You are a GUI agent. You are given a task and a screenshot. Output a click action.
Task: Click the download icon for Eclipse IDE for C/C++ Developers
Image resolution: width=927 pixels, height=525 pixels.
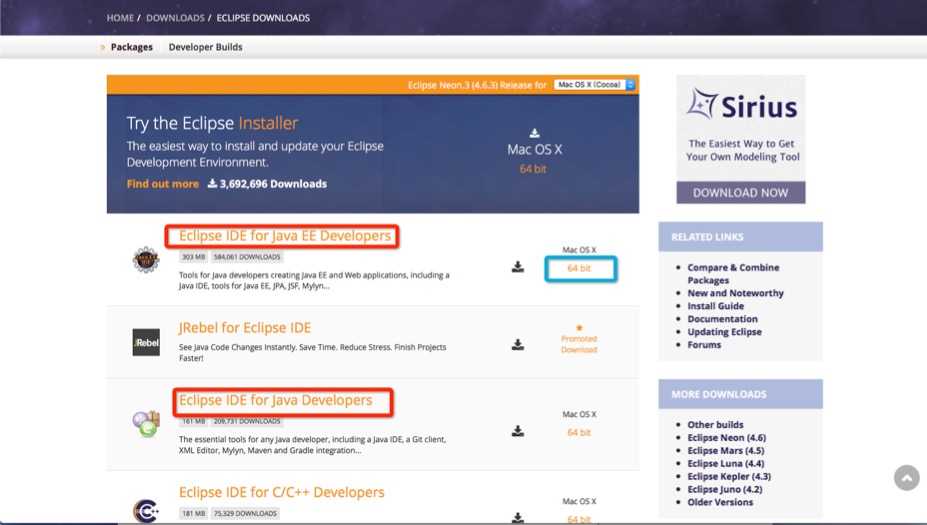518,518
